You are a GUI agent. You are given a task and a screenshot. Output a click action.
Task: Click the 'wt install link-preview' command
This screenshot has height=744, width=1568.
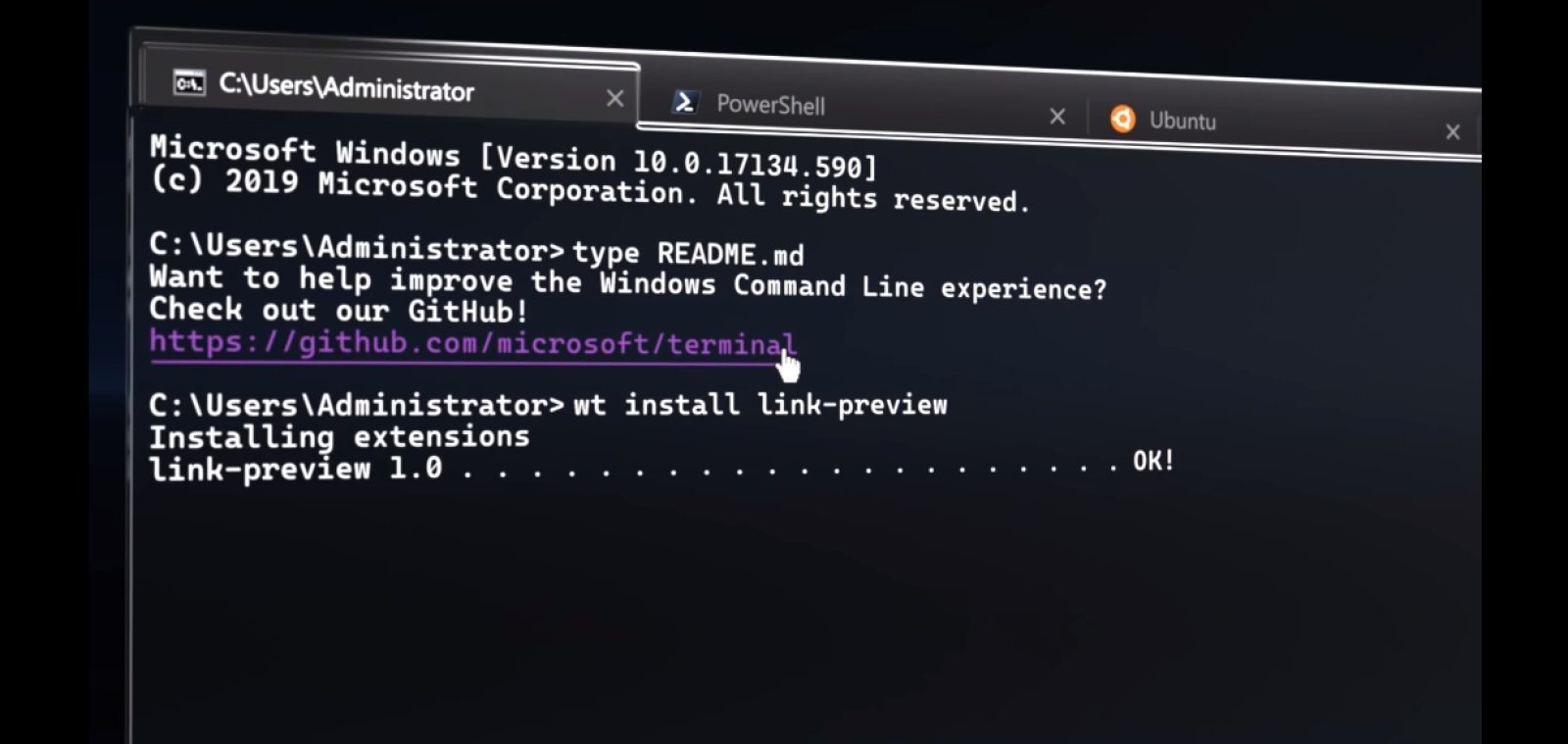[760, 404]
